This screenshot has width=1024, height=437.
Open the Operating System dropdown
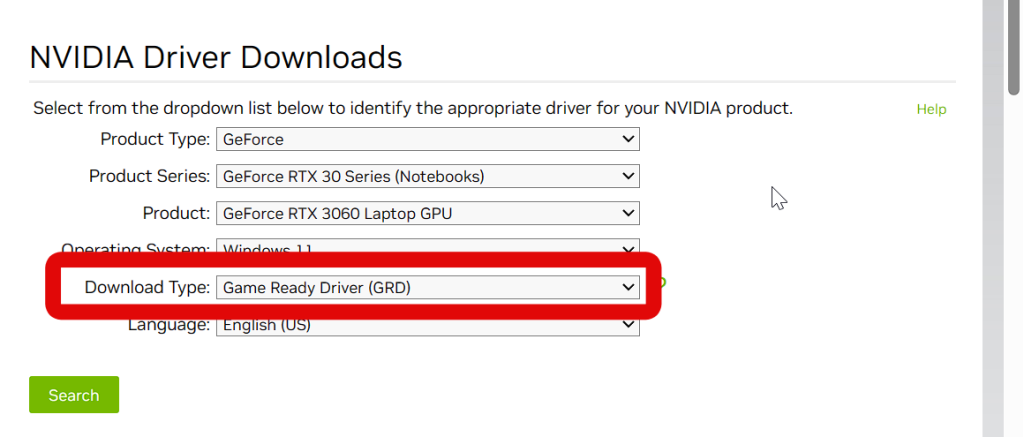tap(427, 245)
